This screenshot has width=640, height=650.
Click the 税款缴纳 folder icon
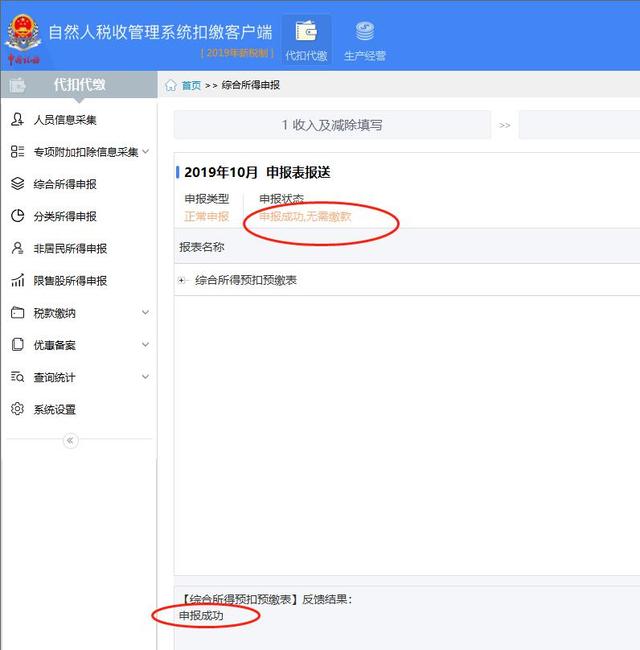tap(17, 312)
